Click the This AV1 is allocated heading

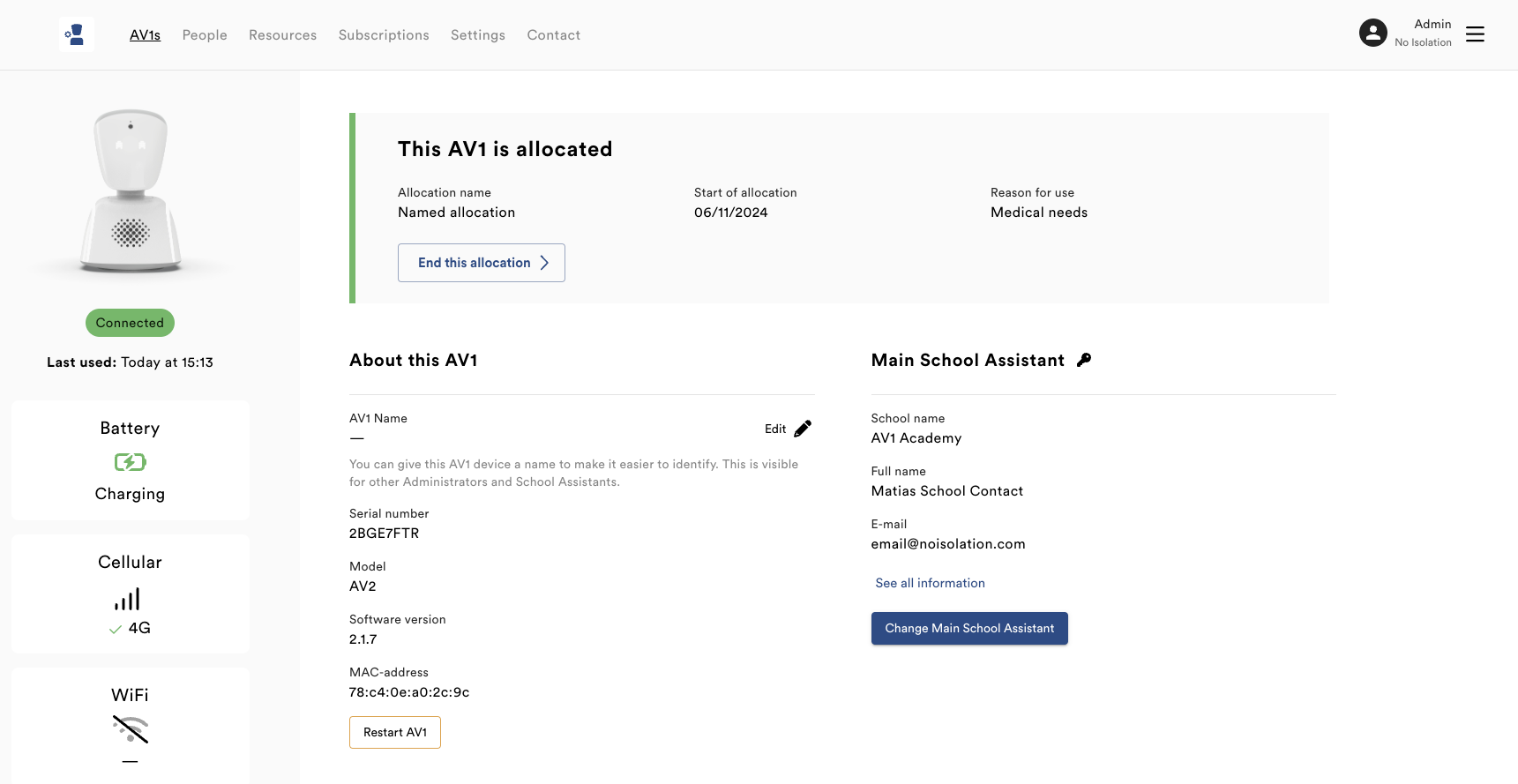pyautogui.click(x=505, y=149)
